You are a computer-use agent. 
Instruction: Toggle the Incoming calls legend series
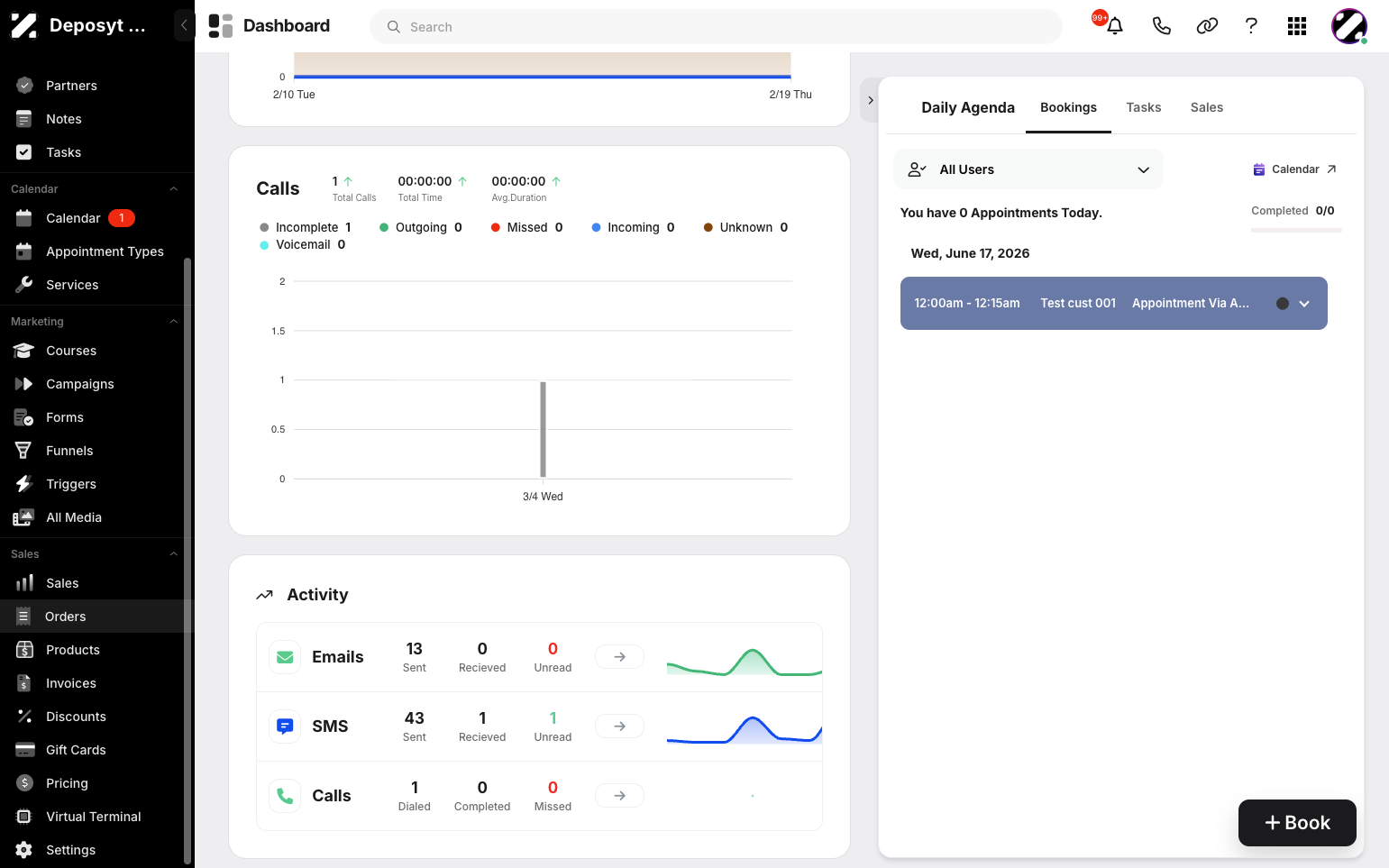click(633, 227)
